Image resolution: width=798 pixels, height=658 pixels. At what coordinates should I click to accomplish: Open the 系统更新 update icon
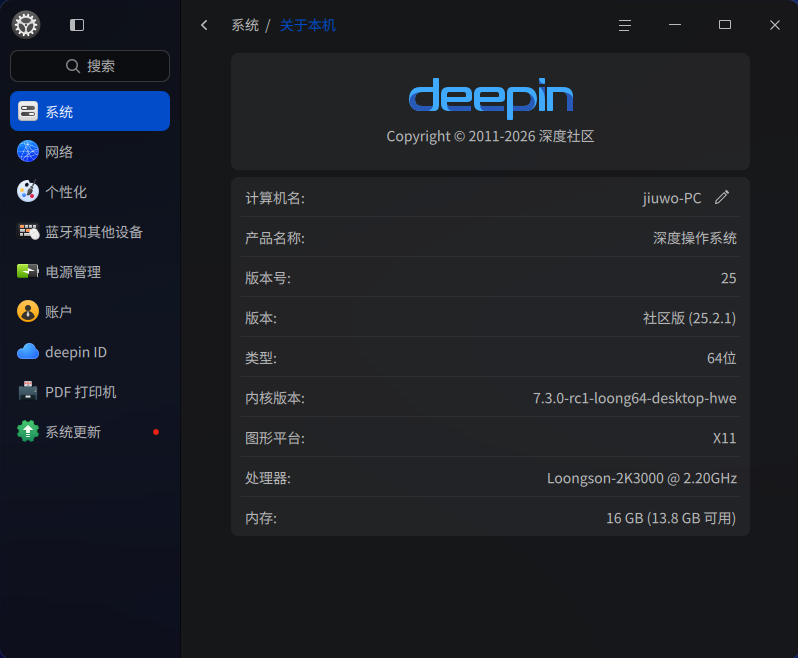pos(27,431)
